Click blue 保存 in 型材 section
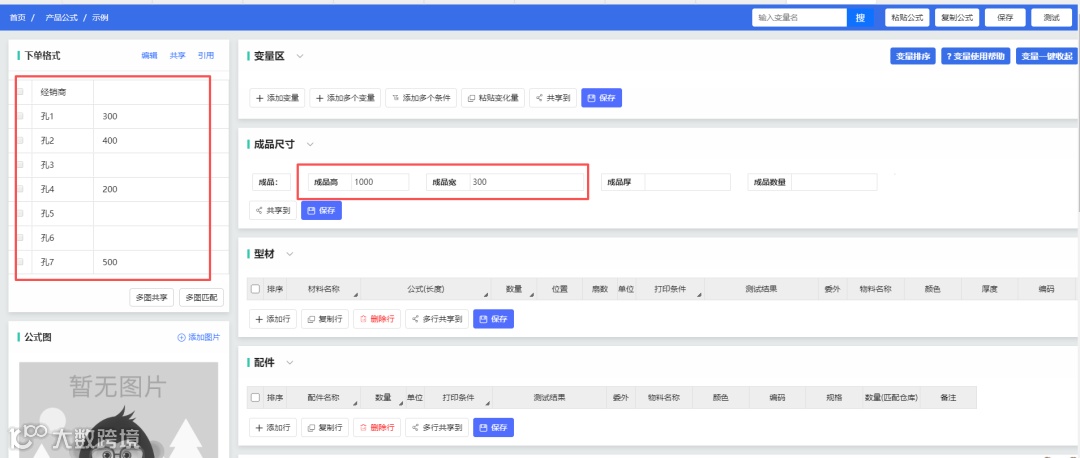 [493, 319]
